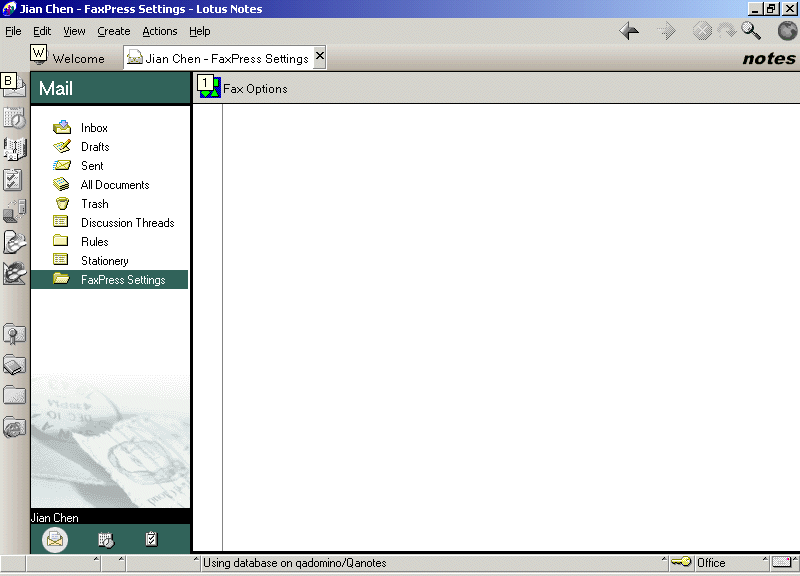Image resolution: width=800 pixels, height=576 pixels.
Task: Open the Actions menu
Action: pos(159,31)
